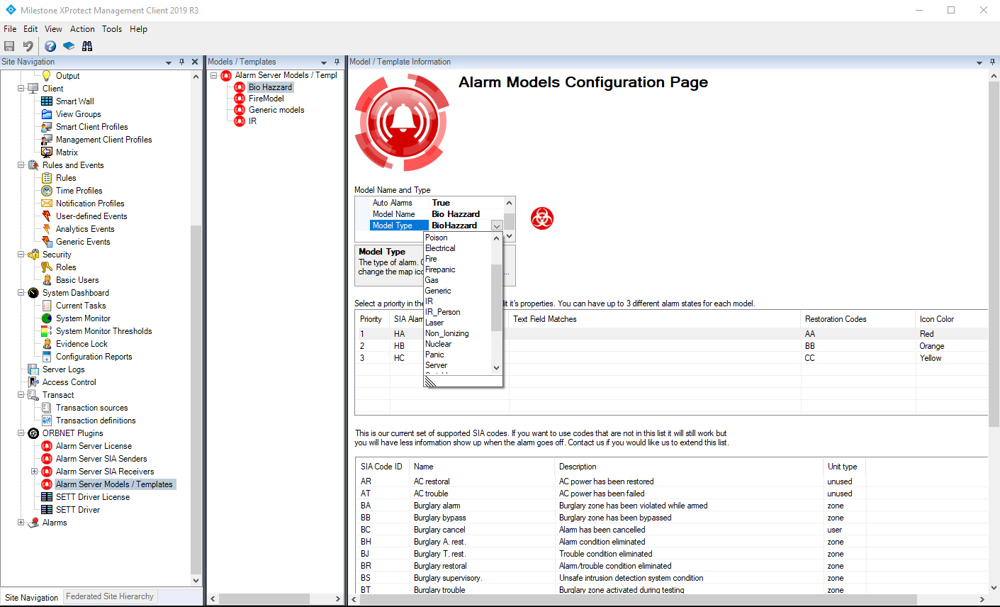
Task: Select the Orange priority 2 icon color cell
Action: point(932,346)
